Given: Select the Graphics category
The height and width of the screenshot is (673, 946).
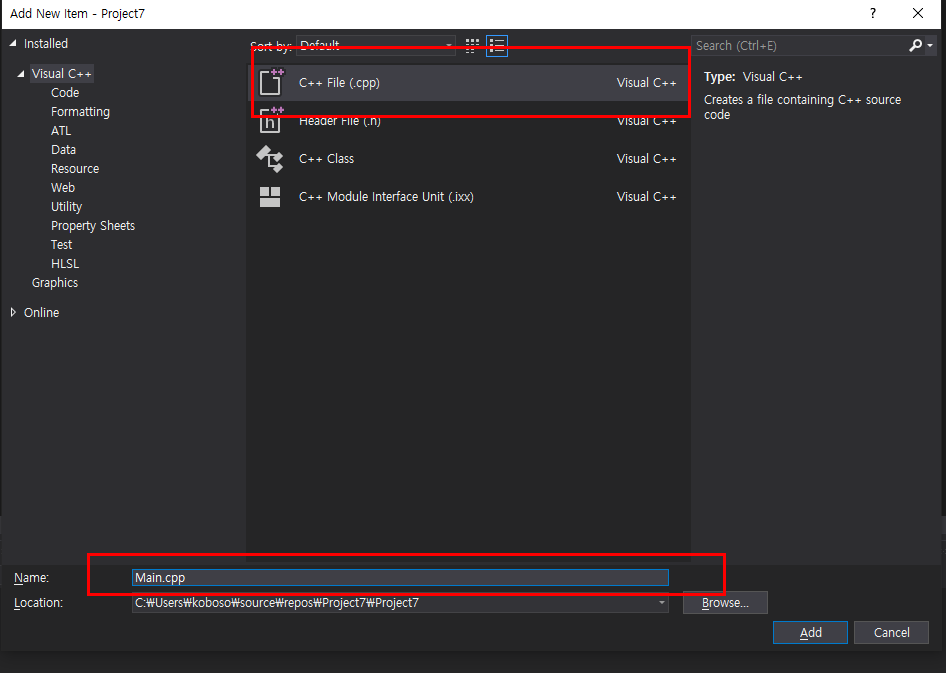Looking at the screenshot, I should 54,282.
